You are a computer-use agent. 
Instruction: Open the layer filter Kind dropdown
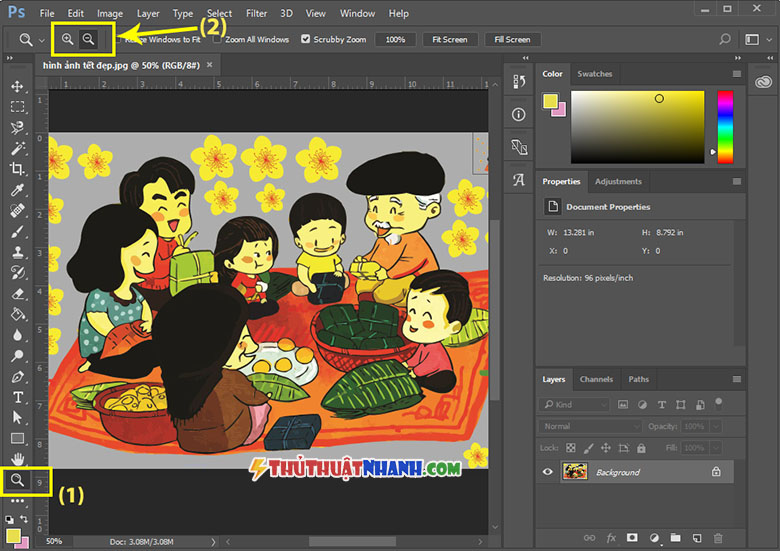[574, 404]
